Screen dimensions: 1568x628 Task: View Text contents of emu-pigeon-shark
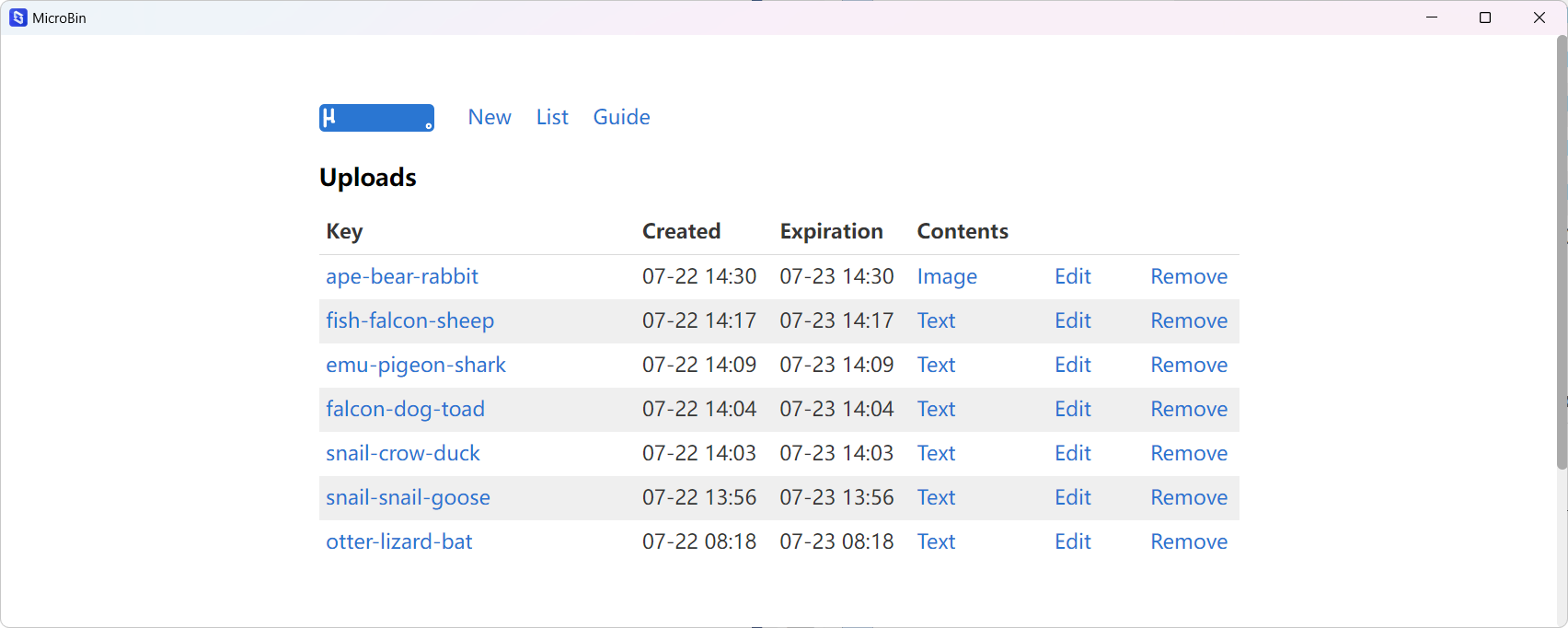pos(936,365)
